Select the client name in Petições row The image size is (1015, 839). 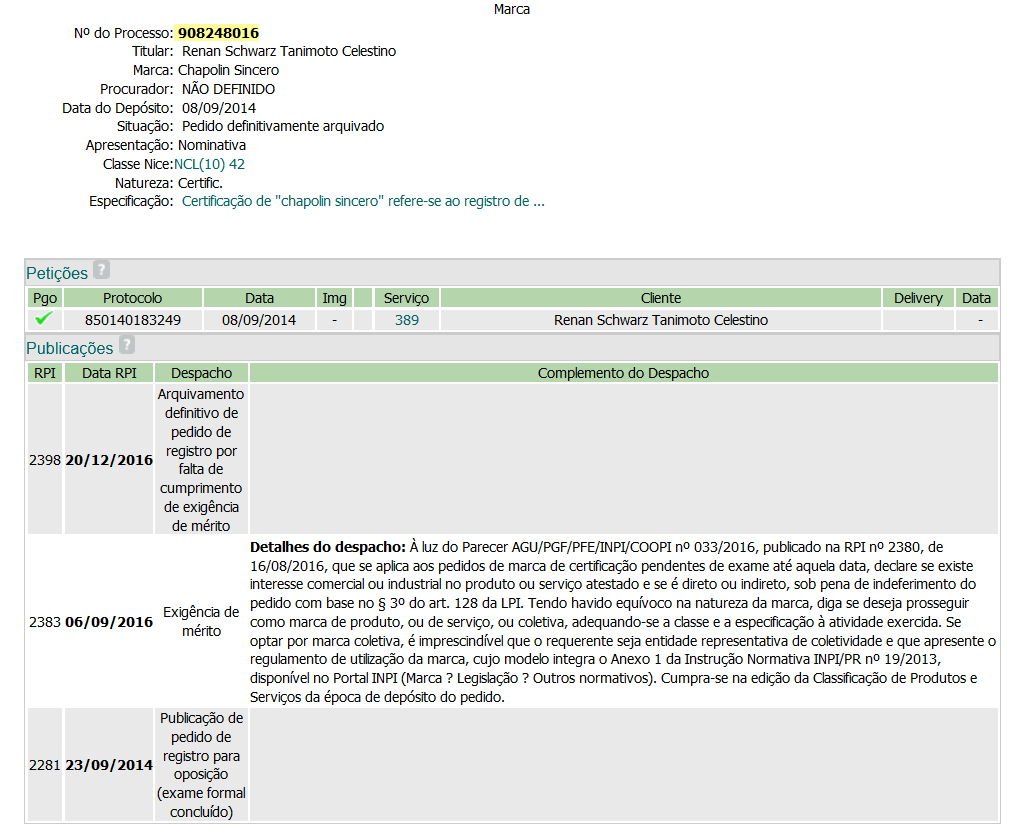click(x=661, y=320)
